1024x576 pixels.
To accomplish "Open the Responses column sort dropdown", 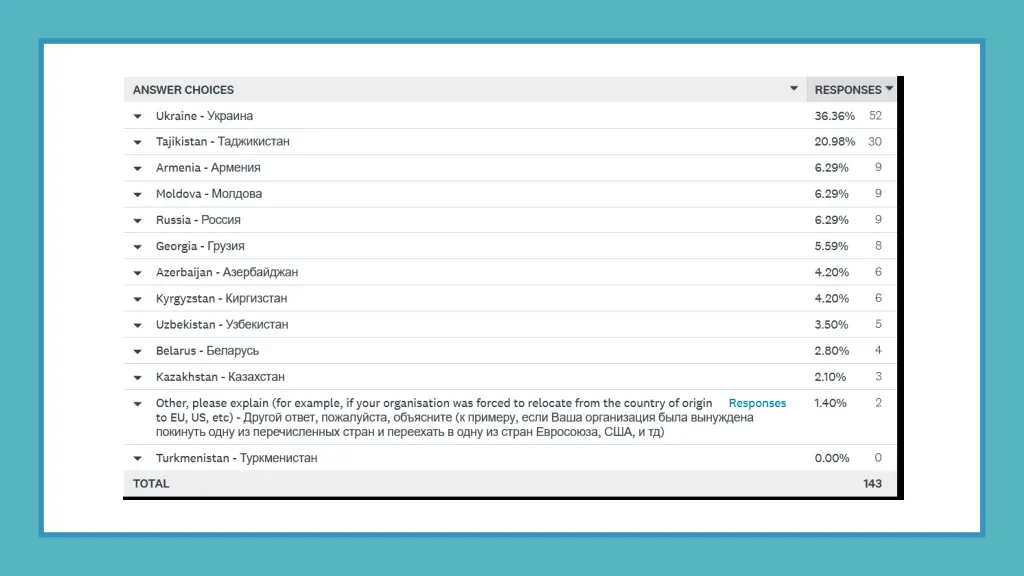I will pyautogui.click(x=889, y=89).
